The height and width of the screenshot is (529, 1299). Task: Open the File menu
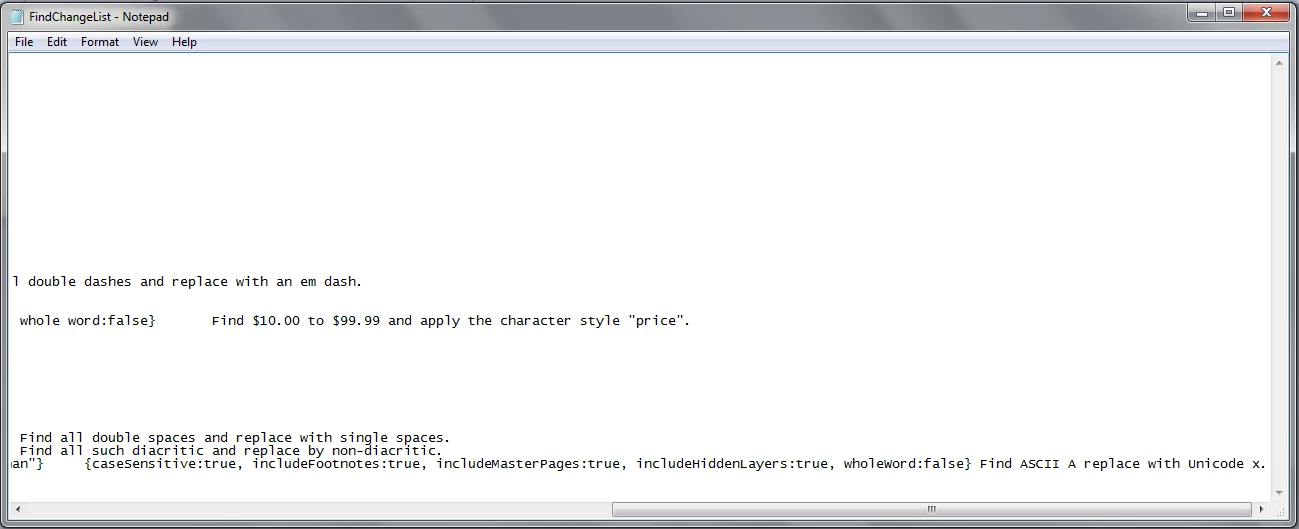pos(24,42)
